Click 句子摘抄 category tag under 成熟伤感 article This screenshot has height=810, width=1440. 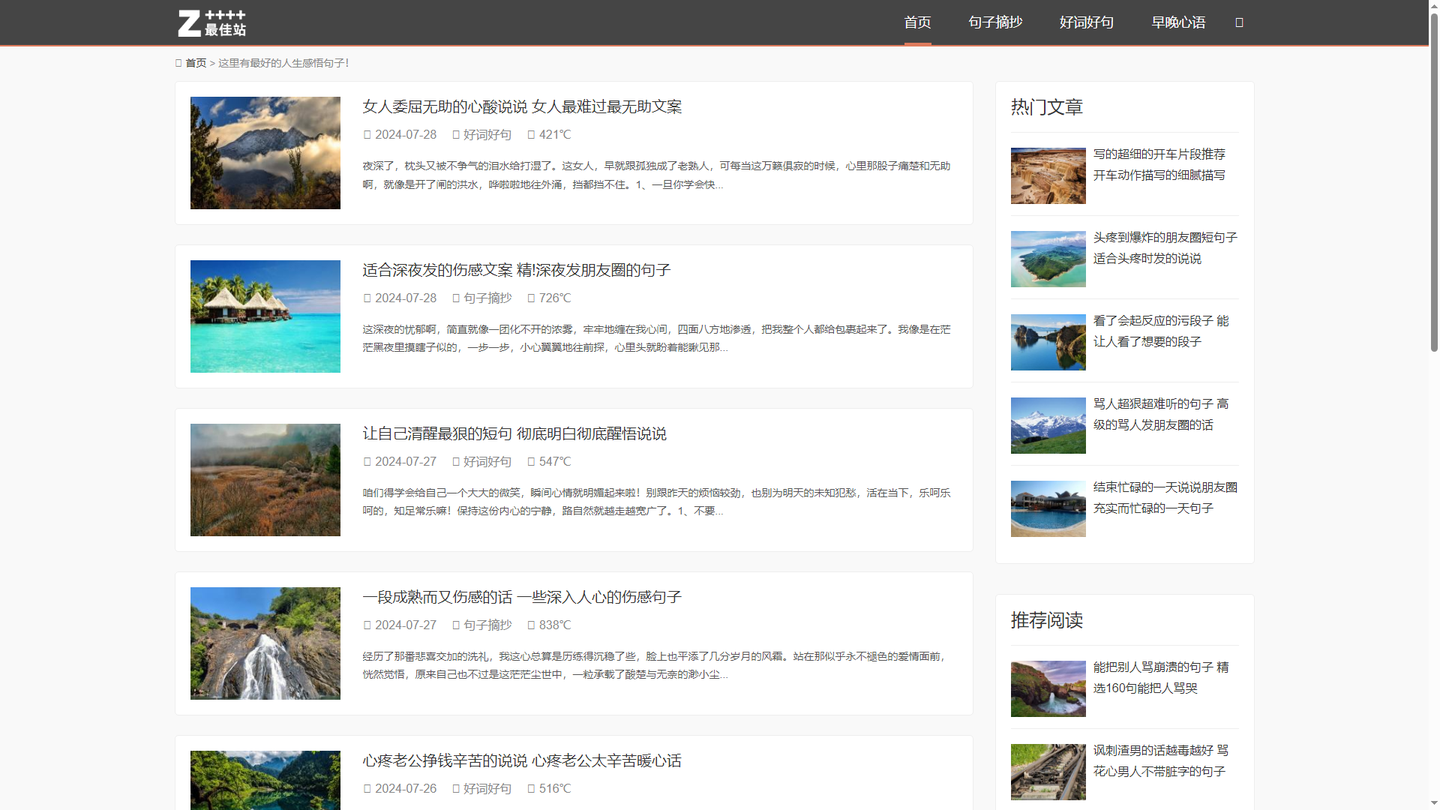pos(487,625)
